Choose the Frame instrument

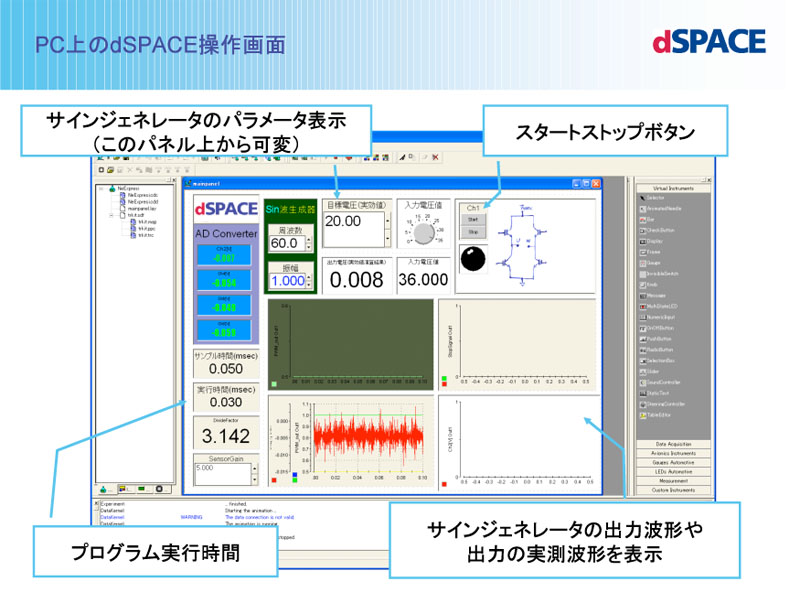[x=651, y=252]
